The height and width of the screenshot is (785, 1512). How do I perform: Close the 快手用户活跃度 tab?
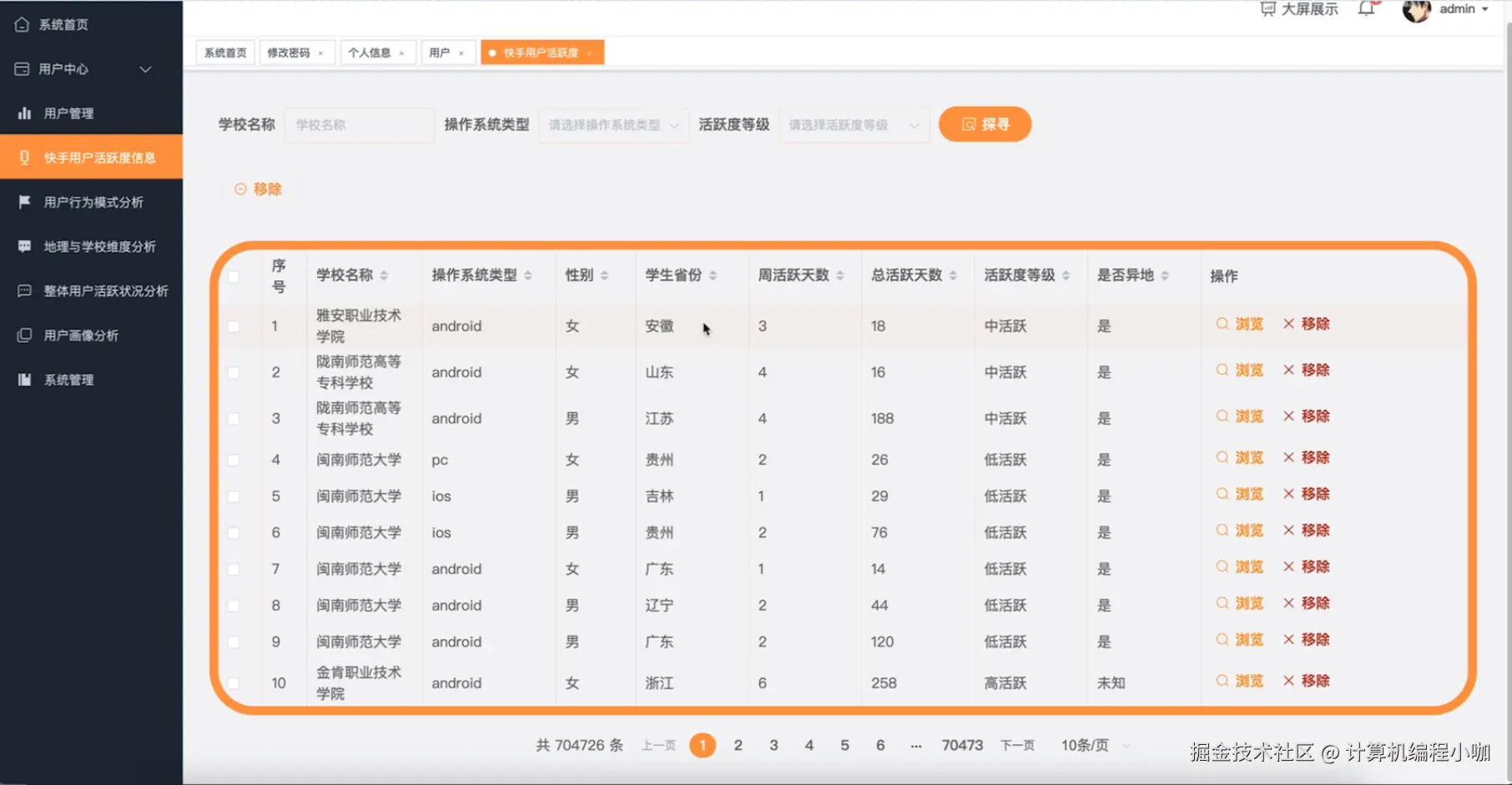pyautogui.click(x=589, y=53)
